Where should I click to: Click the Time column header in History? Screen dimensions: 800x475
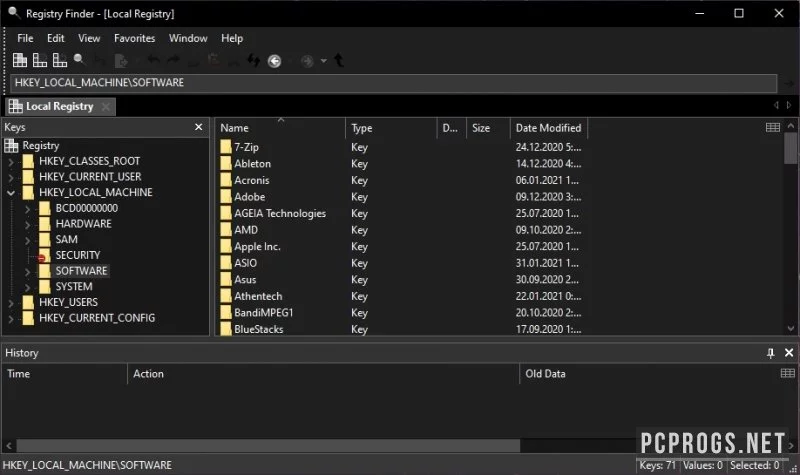click(x=64, y=374)
